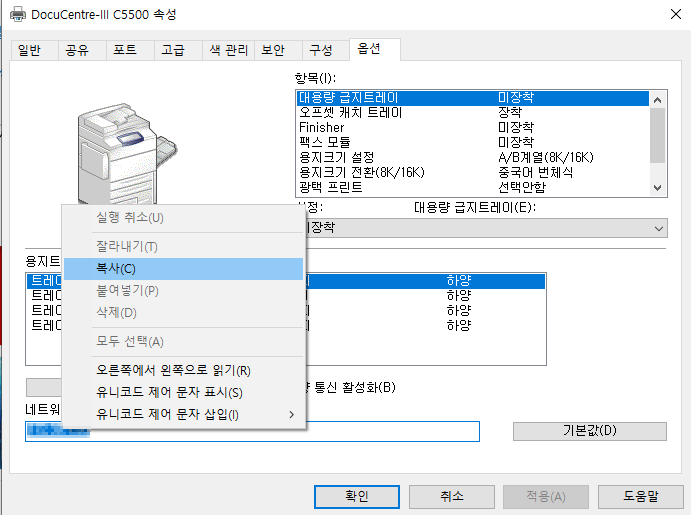
Task: Click the network address input field
Action: (253, 431)
